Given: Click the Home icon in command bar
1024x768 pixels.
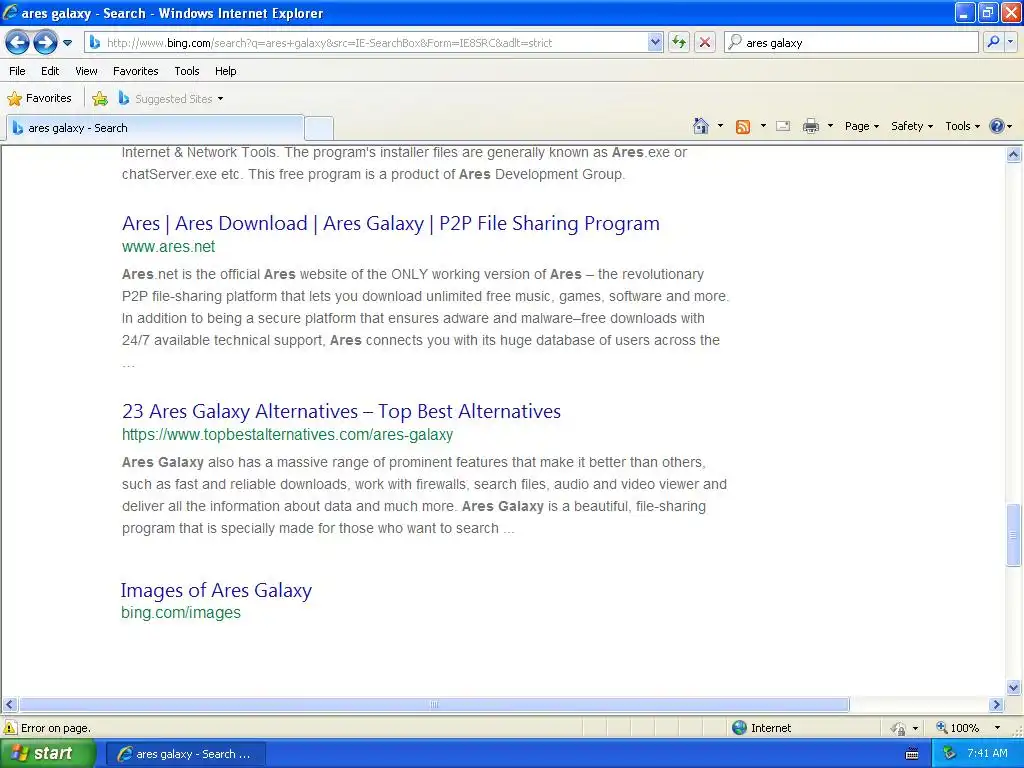Looking at the screenshot, I should (701, 126).
